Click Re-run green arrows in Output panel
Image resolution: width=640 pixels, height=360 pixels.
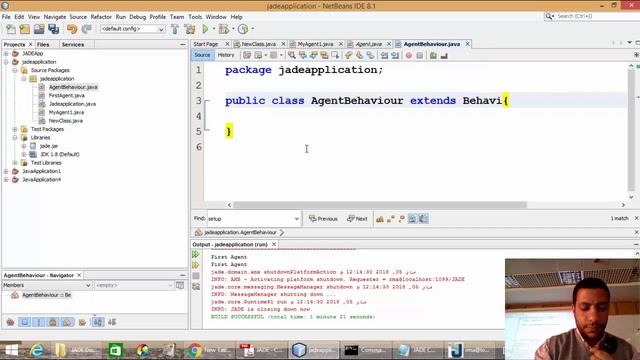click(196, 254)
